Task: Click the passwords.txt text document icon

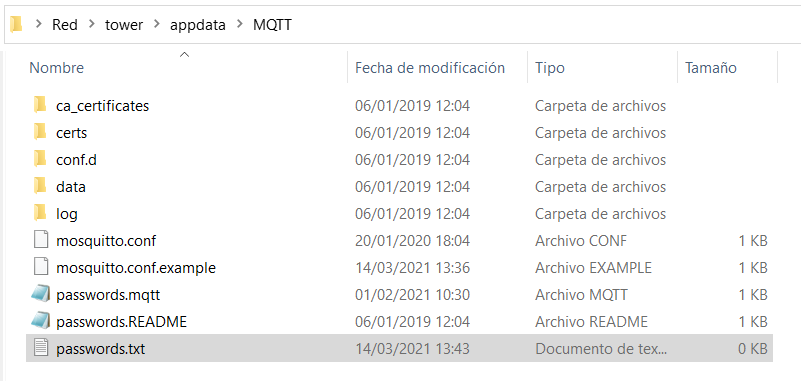Action: click(41, 349)
